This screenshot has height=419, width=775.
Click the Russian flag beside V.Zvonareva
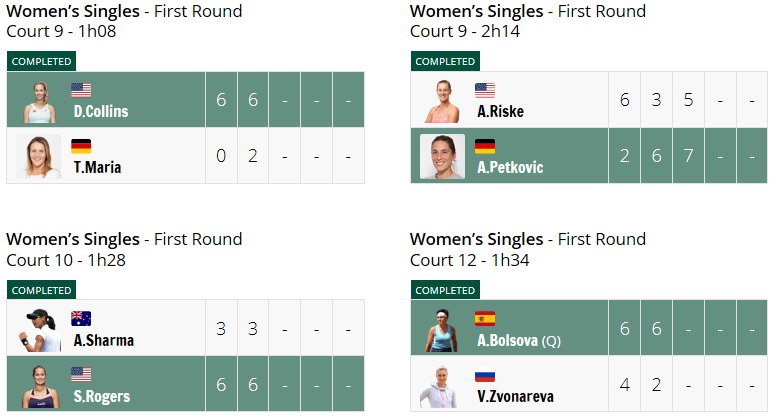[x=485, y=377]
